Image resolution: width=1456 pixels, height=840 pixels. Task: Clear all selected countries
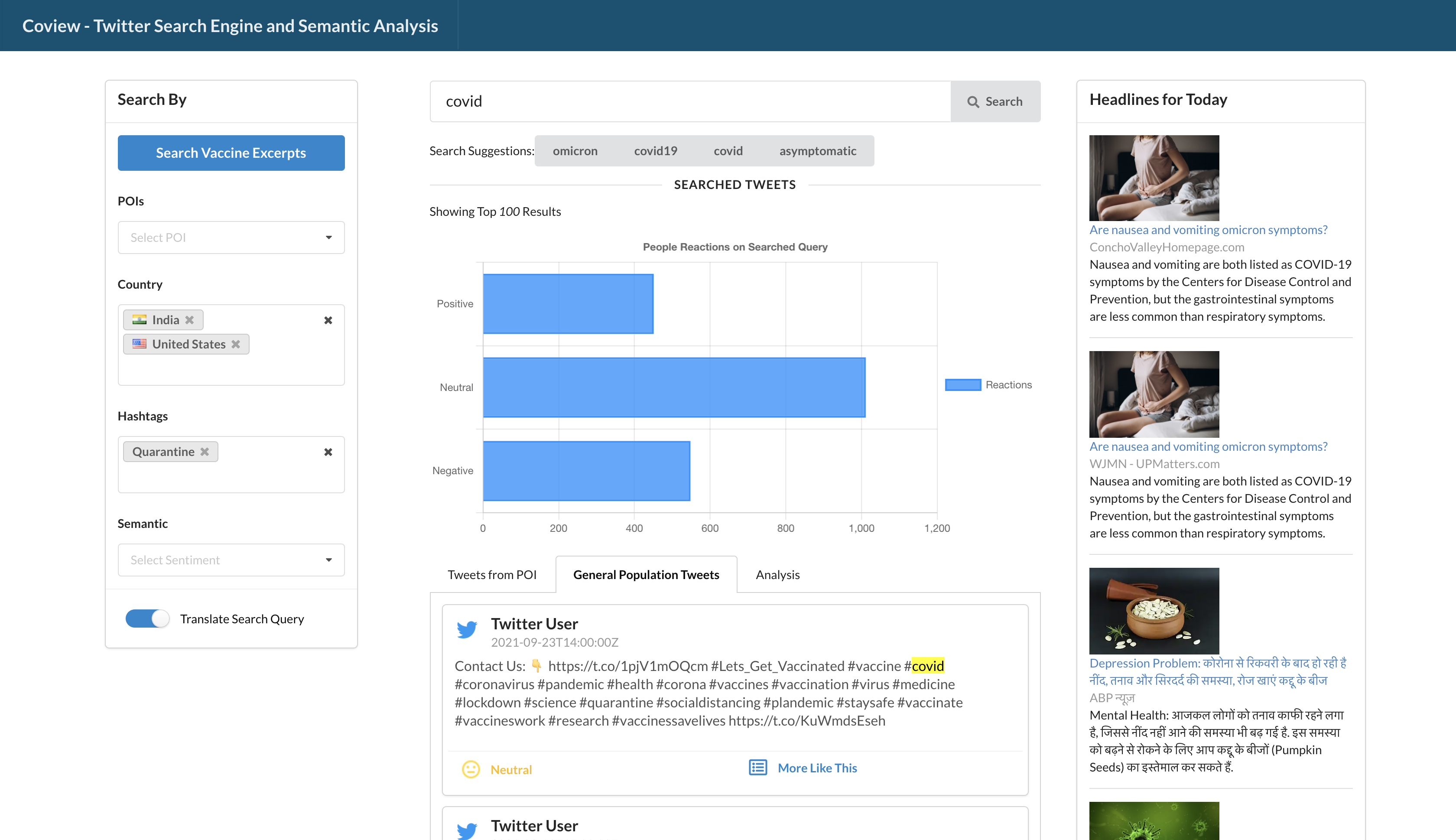click(328, 320)
